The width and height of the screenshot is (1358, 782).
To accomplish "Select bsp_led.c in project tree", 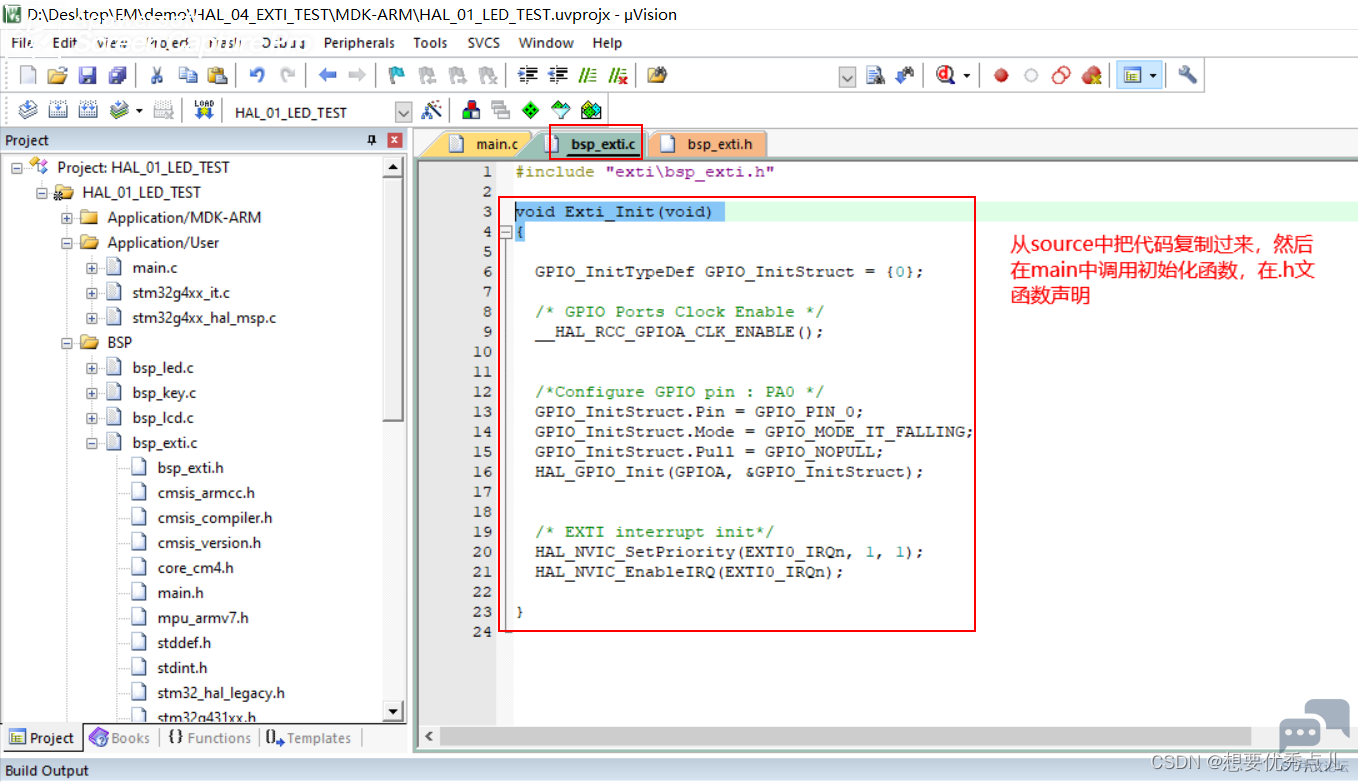I will point(163,368).
